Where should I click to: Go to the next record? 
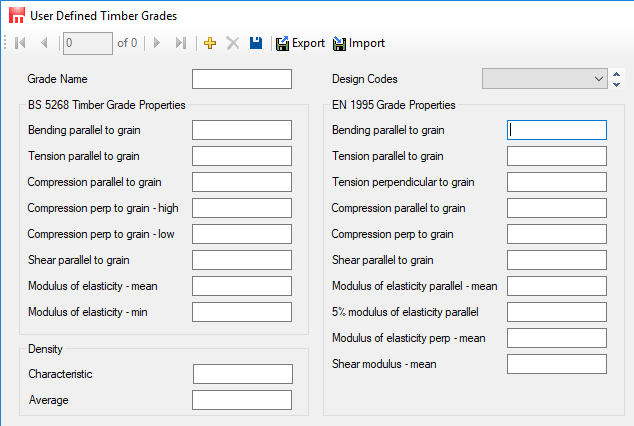tap(157, 43)
